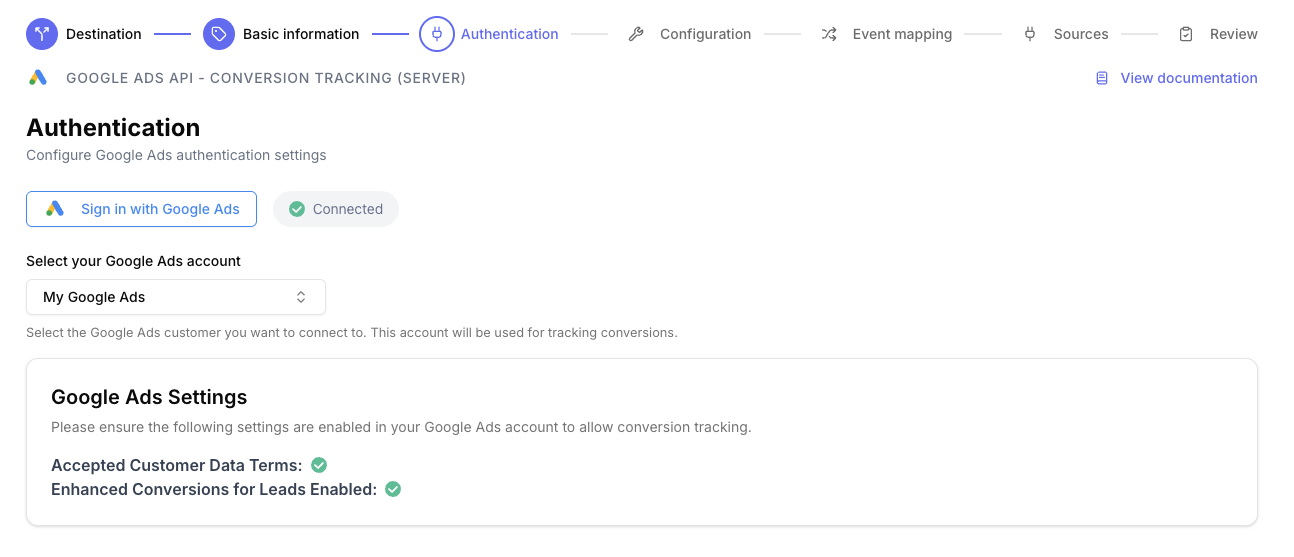Go to the Basic information step

coord(301,34)
